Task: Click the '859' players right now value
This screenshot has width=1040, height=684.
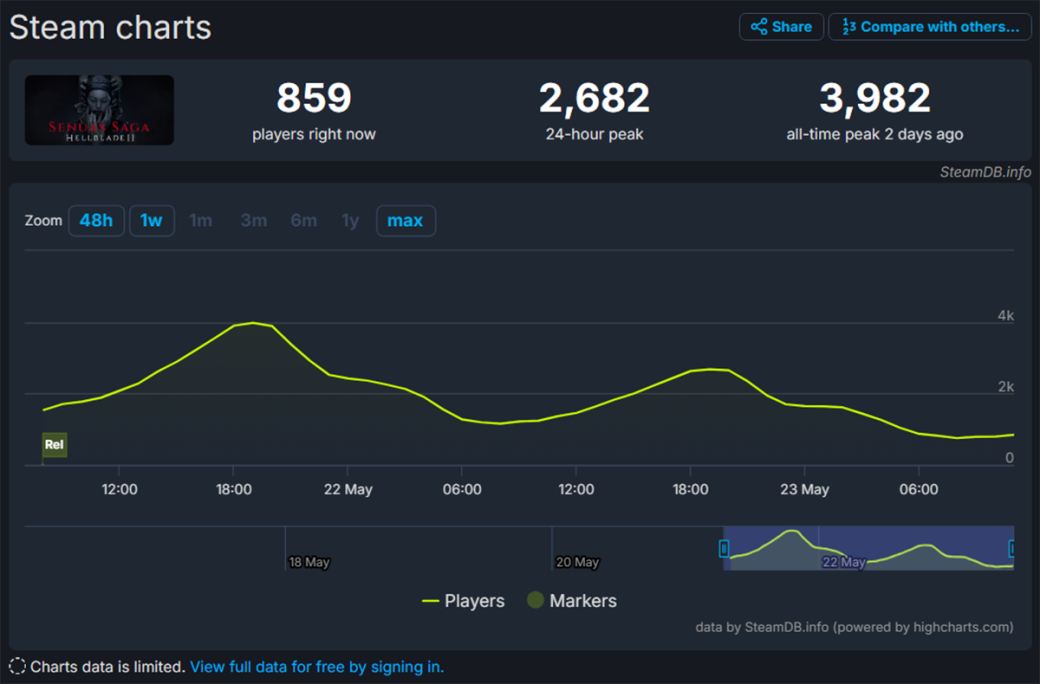Action: [314, 98]
